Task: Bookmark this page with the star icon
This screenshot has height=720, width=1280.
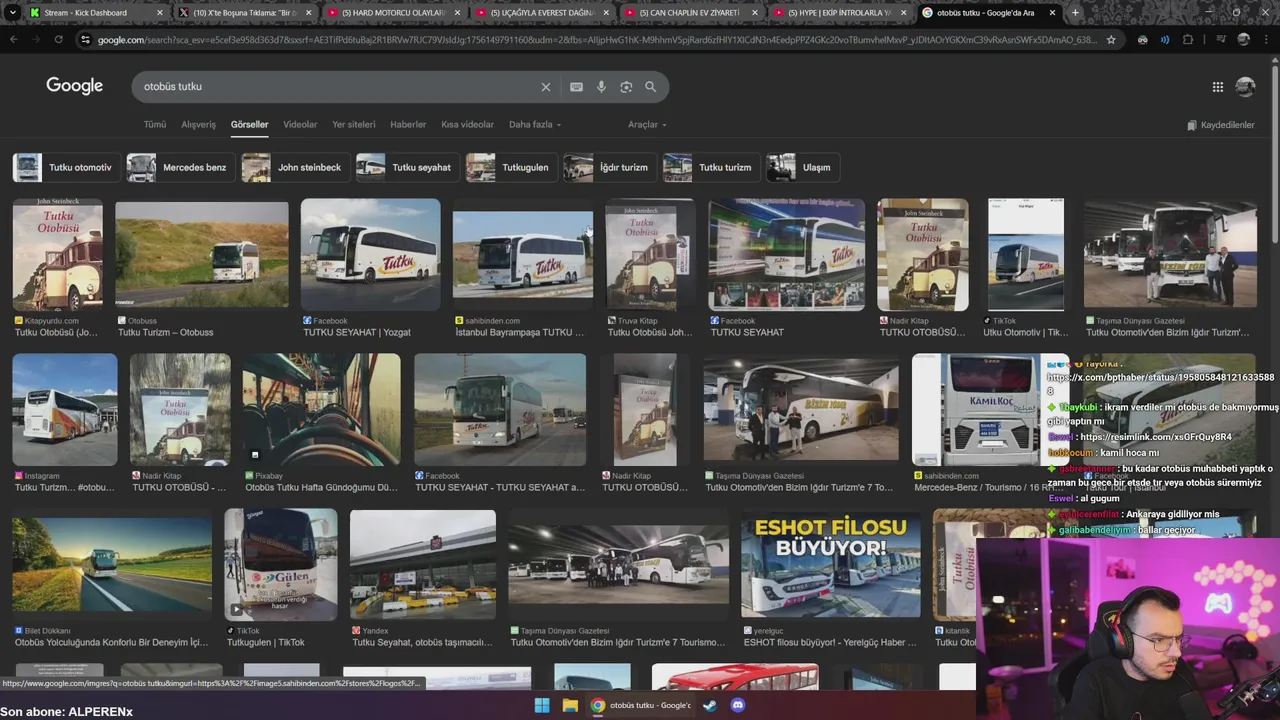Action: pyautogui.click(x=1111, y=39)
